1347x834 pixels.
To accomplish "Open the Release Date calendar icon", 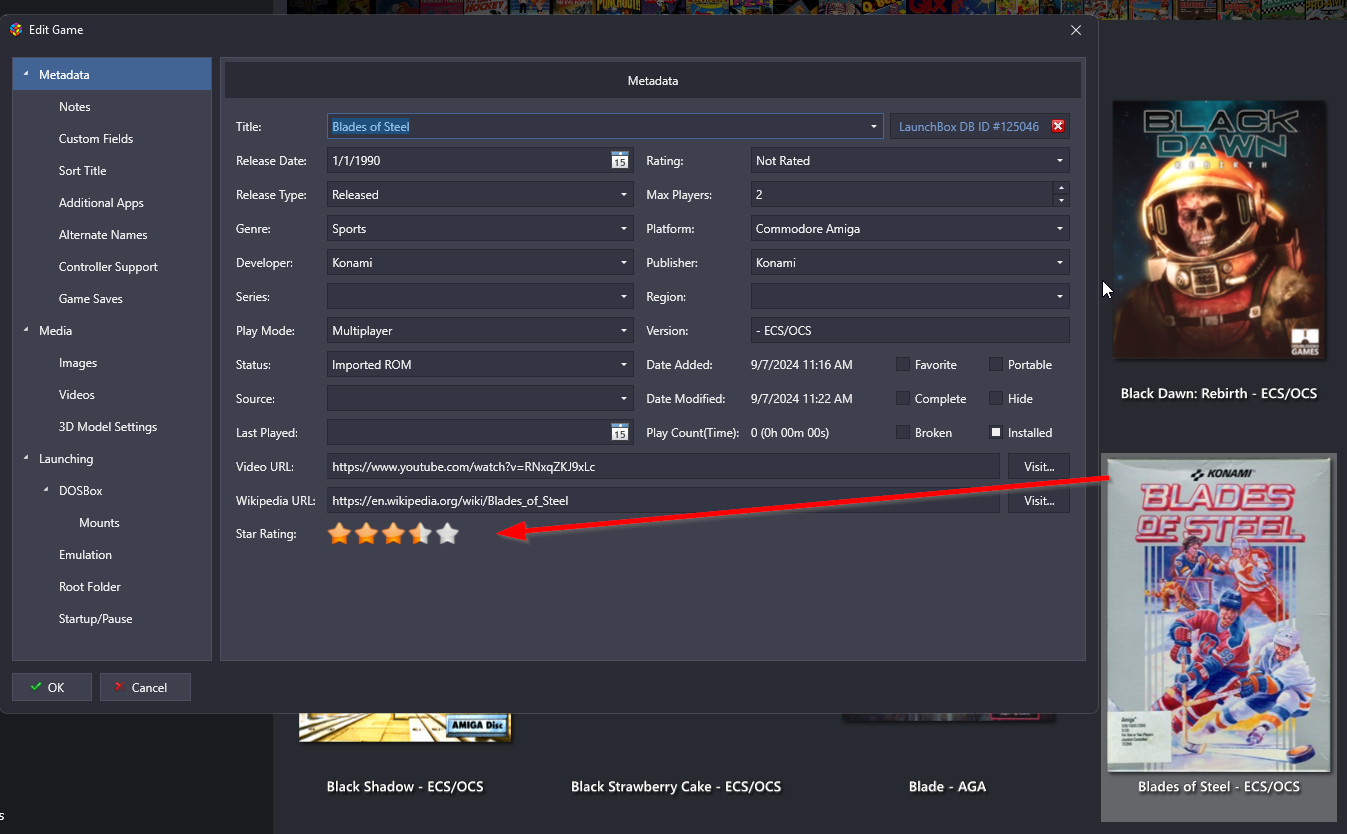I will pos(620,160).
